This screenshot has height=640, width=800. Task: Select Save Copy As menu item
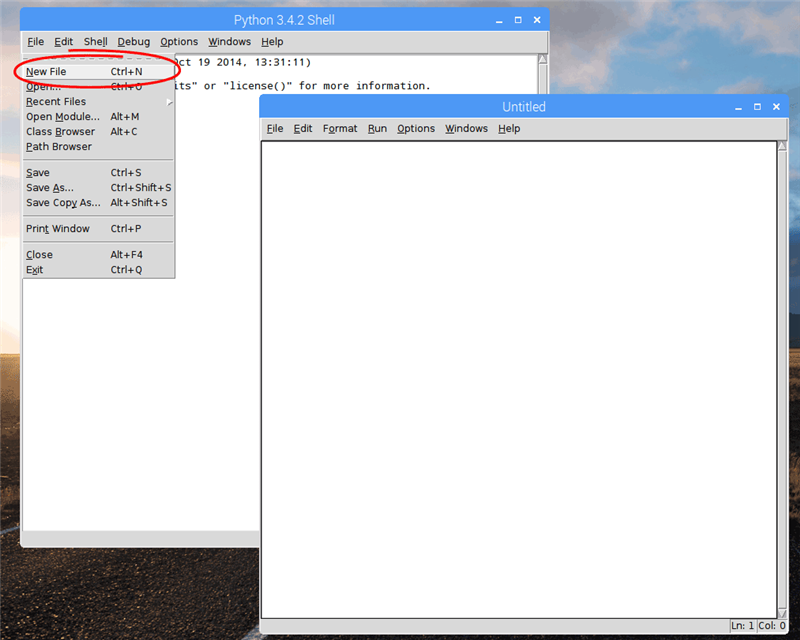63,203
